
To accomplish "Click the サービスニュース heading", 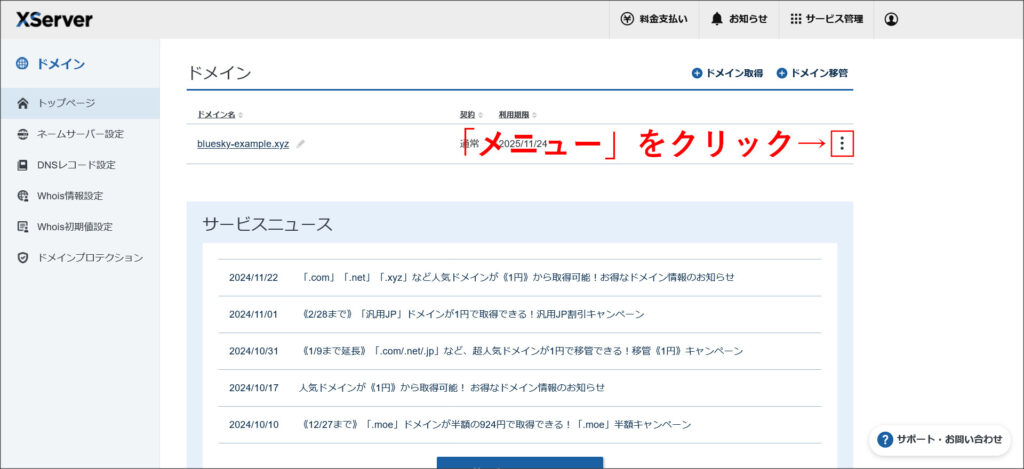I will 268,225.
